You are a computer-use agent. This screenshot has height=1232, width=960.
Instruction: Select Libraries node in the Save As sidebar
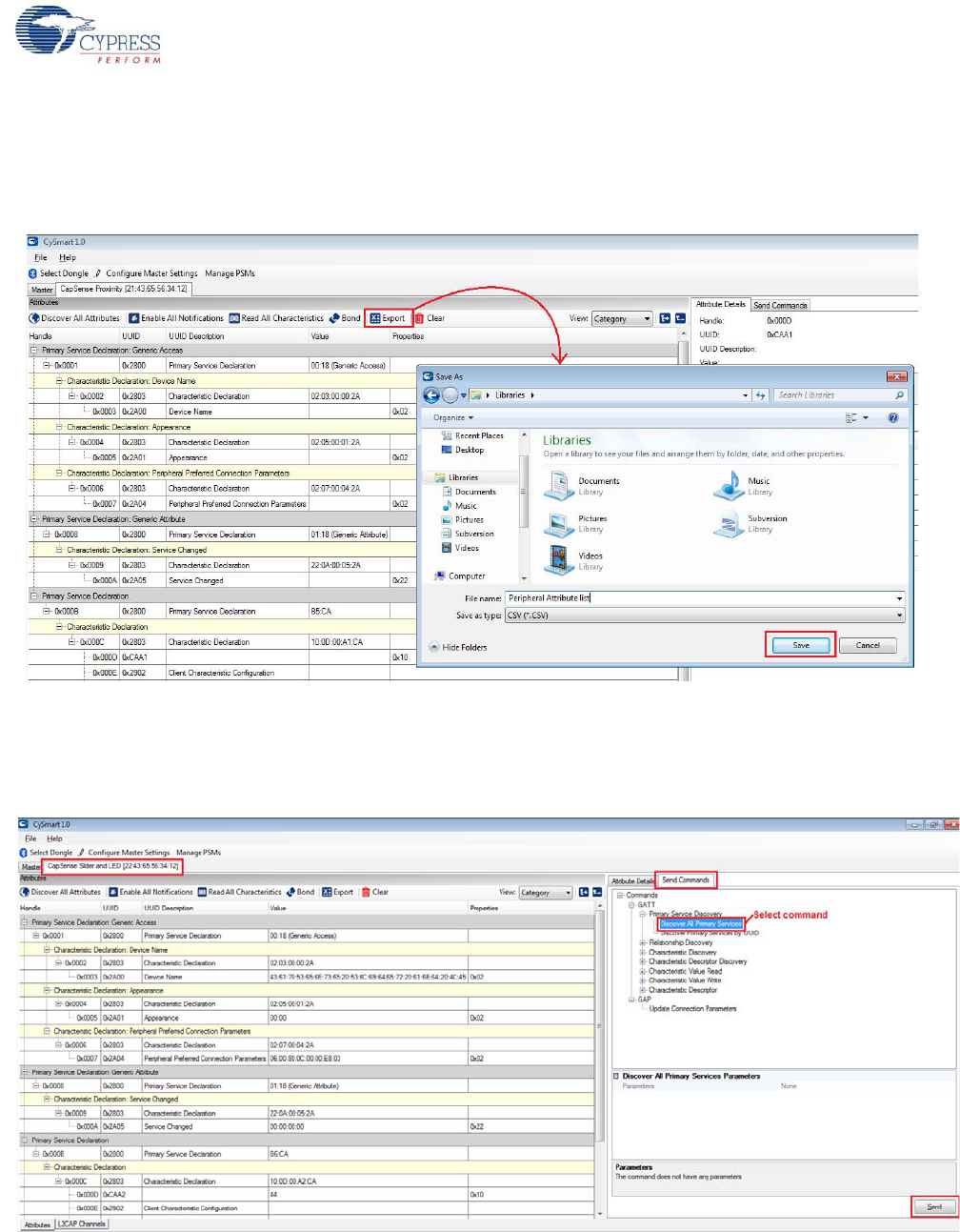tap(456, 477)
